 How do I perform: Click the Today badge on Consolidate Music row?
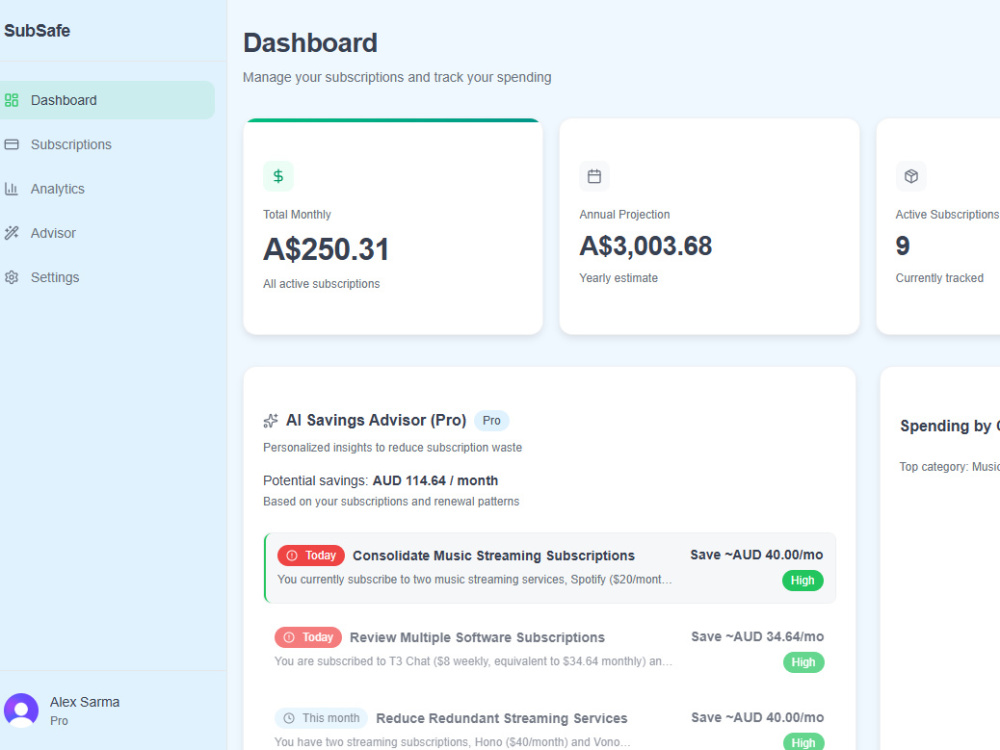tap(311, 555)
